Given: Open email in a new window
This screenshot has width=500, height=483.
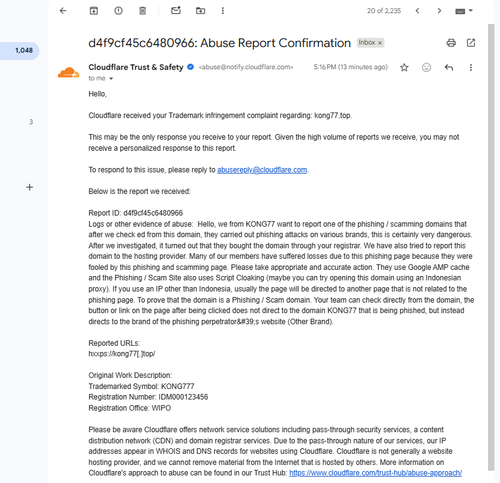Looking at the screenshot, I should click(471, 43).
